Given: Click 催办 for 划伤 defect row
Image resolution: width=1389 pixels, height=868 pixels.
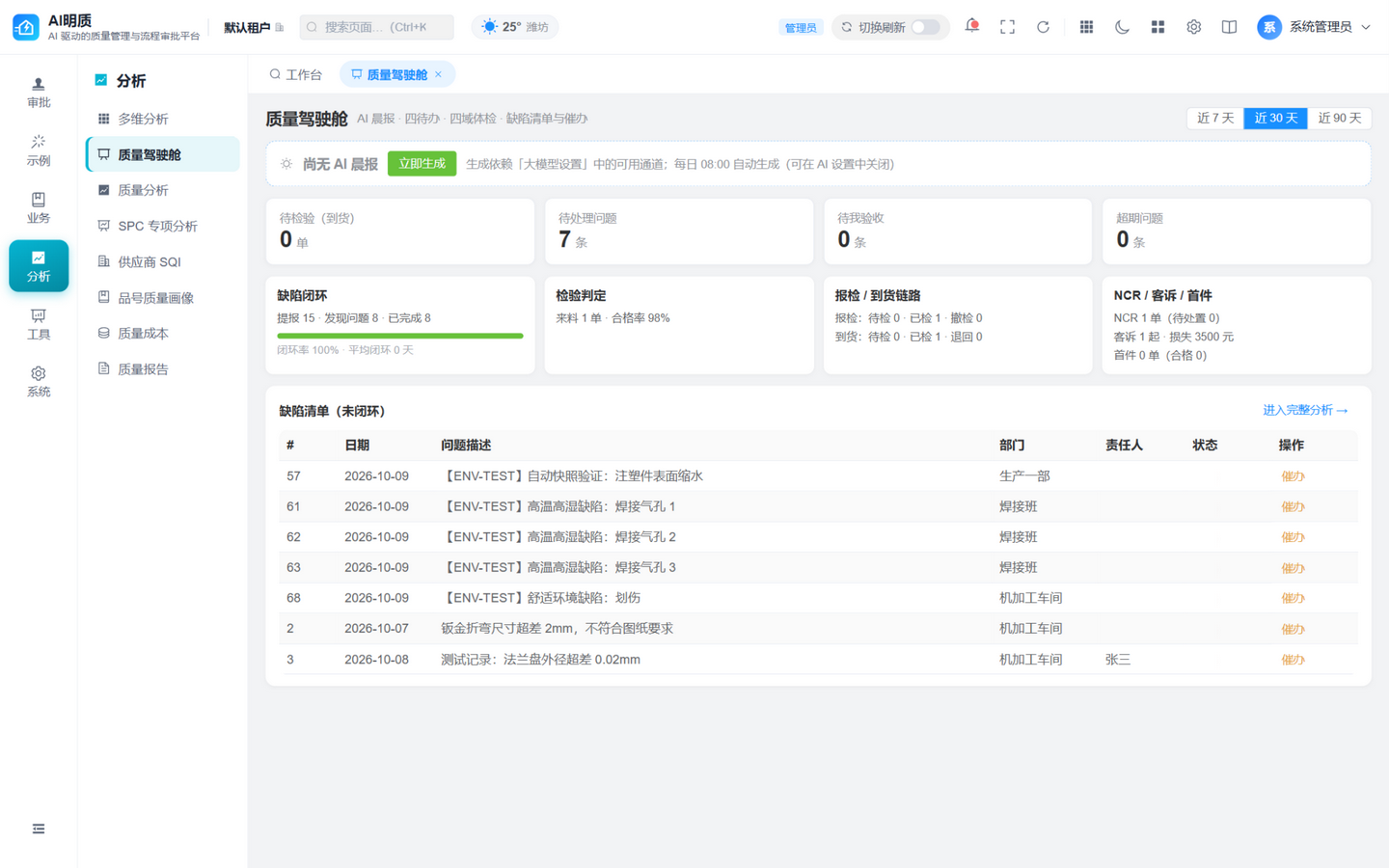Looking at the screenshot, I should (x=1293, y=598).
